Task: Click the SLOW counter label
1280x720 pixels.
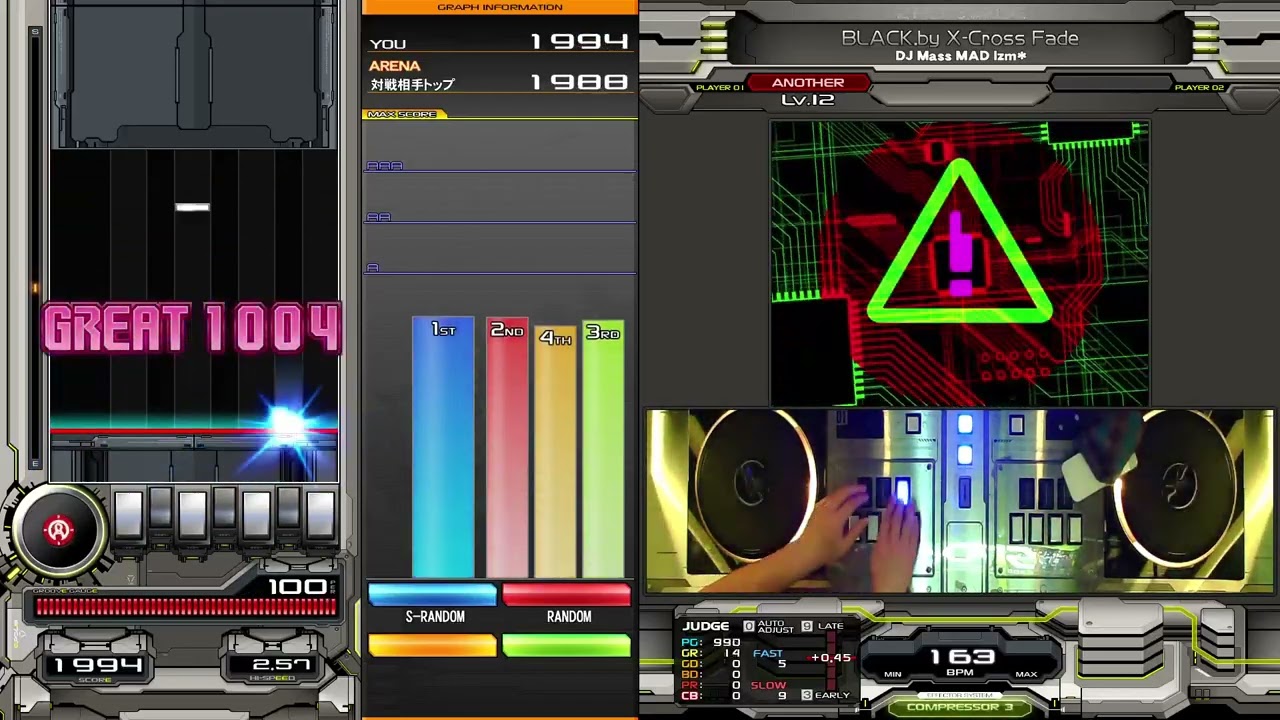Action: coord(768,685)
